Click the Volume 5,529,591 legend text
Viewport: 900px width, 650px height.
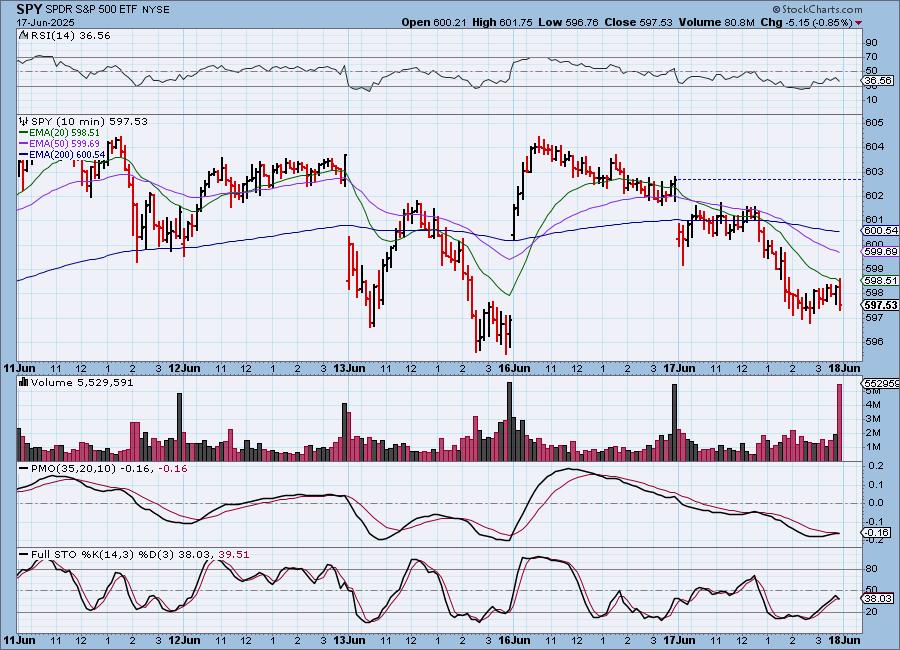(x=82, y=382)
